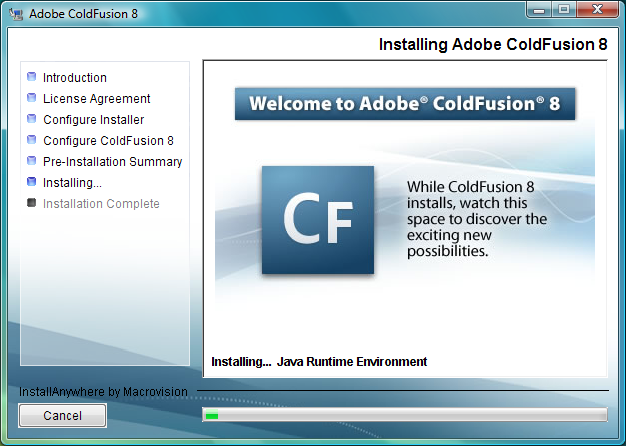Click the blue CF ColdFusion logo
The height and width of the screenshot is (446, 626).
click(317, 220)
